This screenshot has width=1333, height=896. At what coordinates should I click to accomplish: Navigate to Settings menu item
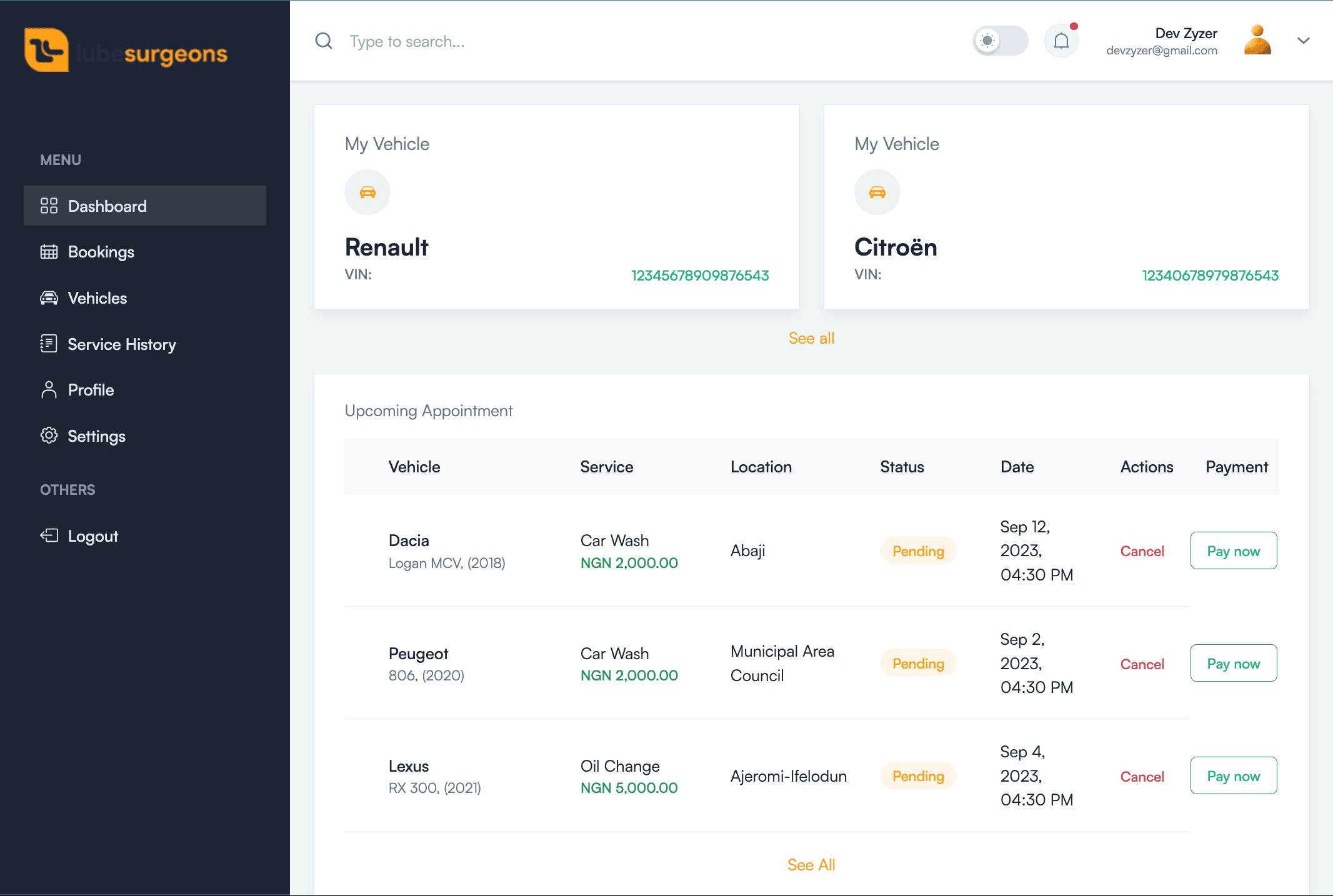[x=145, y=436]
